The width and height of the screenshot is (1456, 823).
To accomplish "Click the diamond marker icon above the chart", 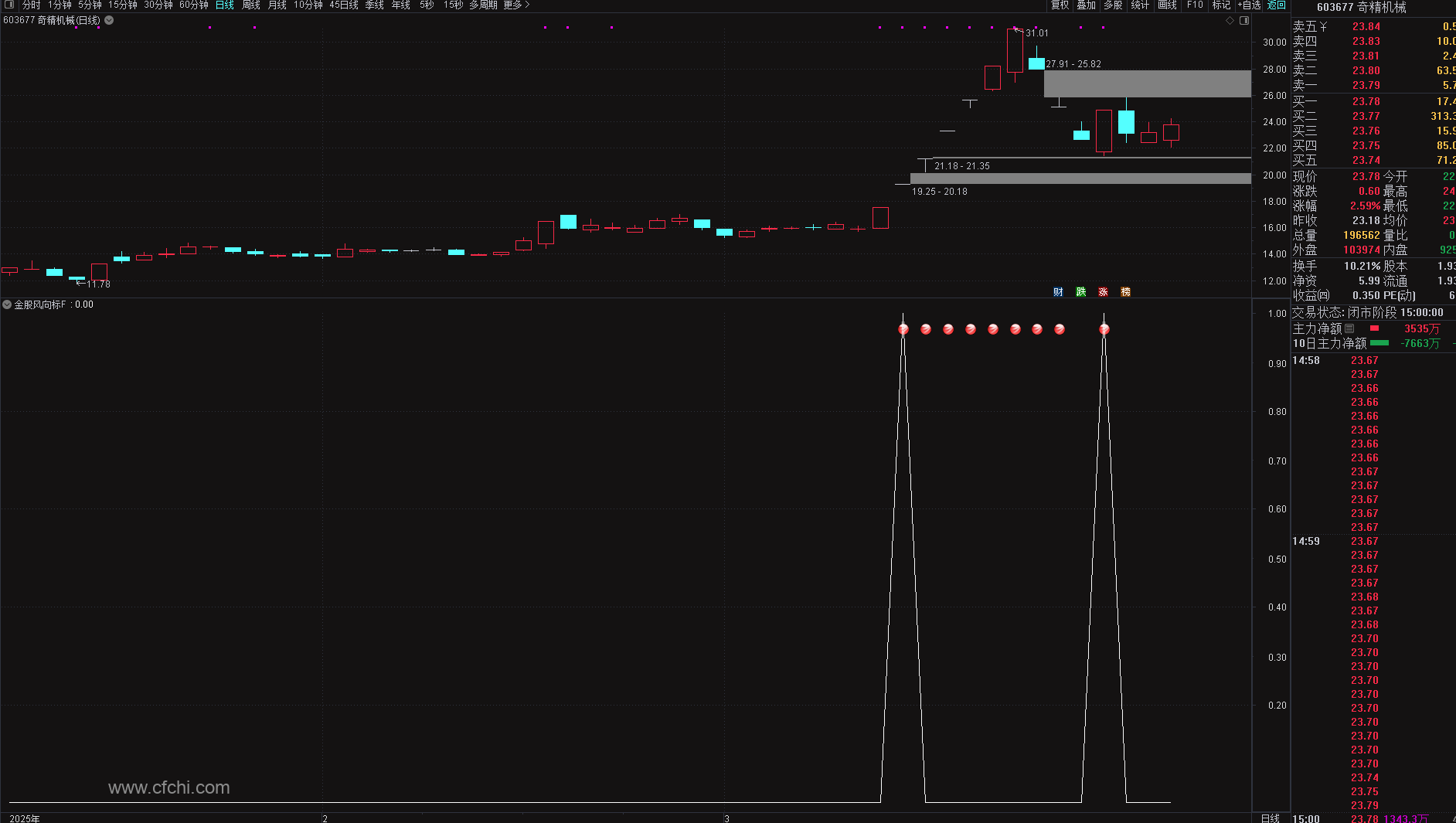I will coord(1230,21).
